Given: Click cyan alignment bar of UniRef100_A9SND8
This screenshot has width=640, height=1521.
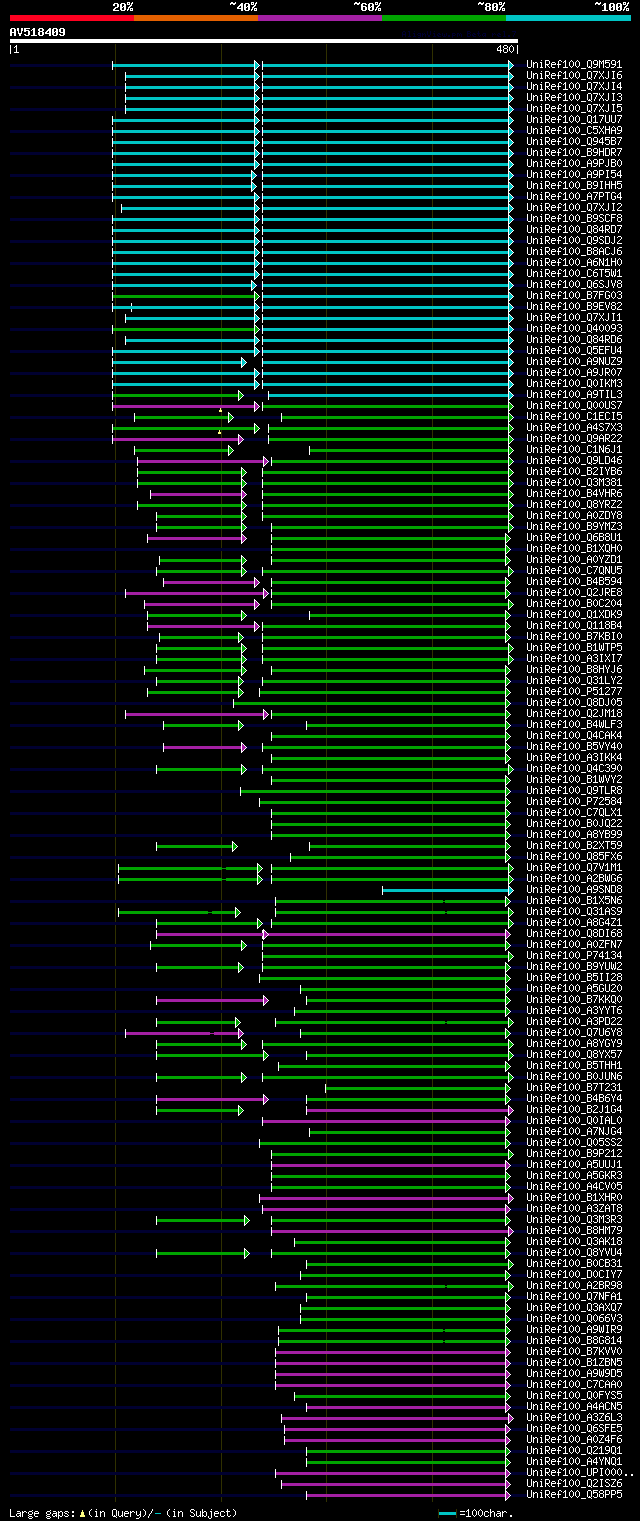Looking at the screenshot, I should point(446,889).
